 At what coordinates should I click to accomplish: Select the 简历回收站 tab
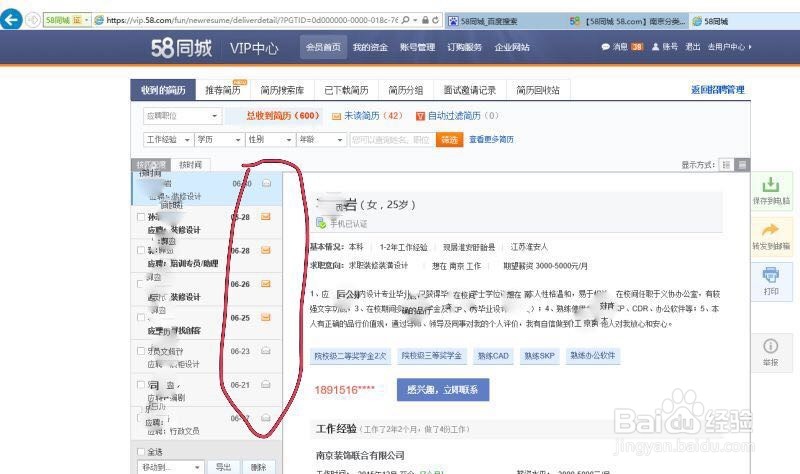[538, 90]
